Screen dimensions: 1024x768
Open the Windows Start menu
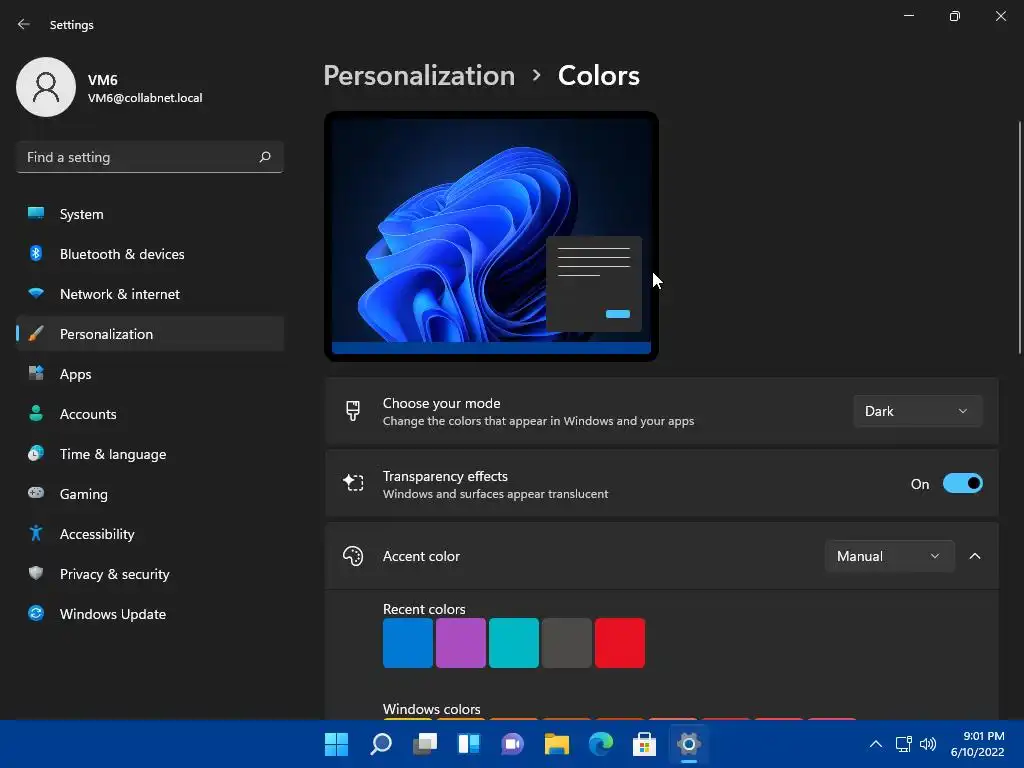tap(336, 744)
